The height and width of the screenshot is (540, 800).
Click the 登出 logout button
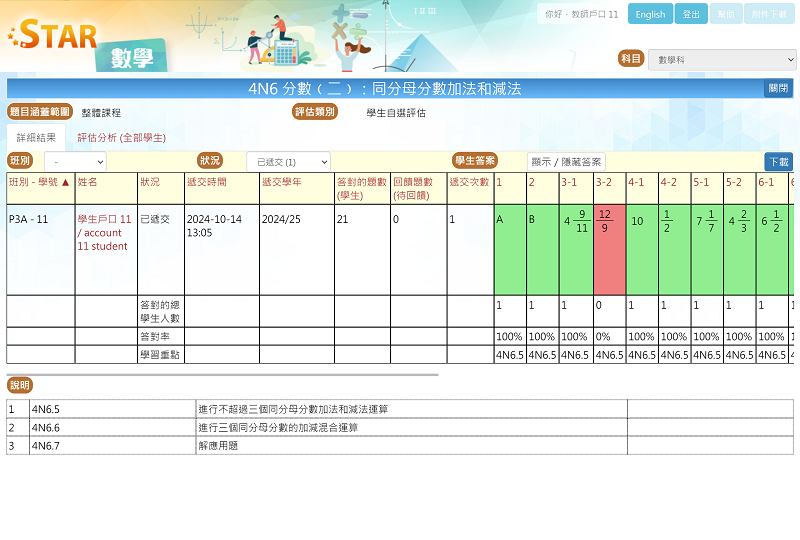[691, 14]
